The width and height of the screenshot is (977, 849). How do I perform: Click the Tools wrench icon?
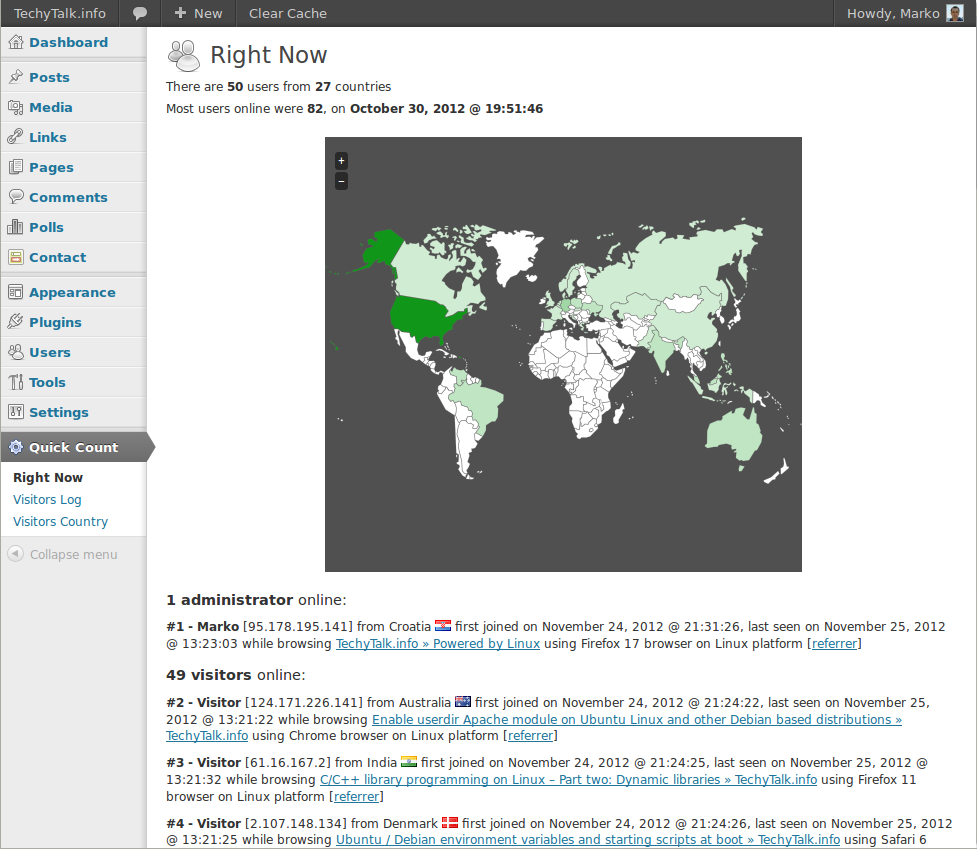(16, 382)
